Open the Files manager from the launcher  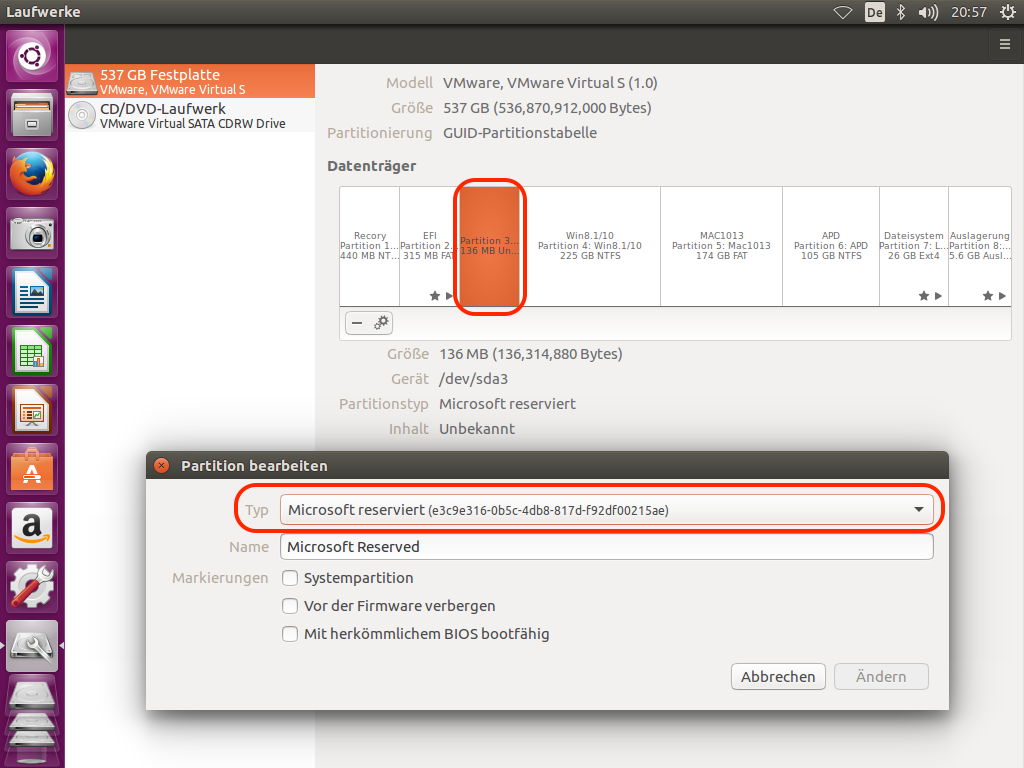(32, 115)
